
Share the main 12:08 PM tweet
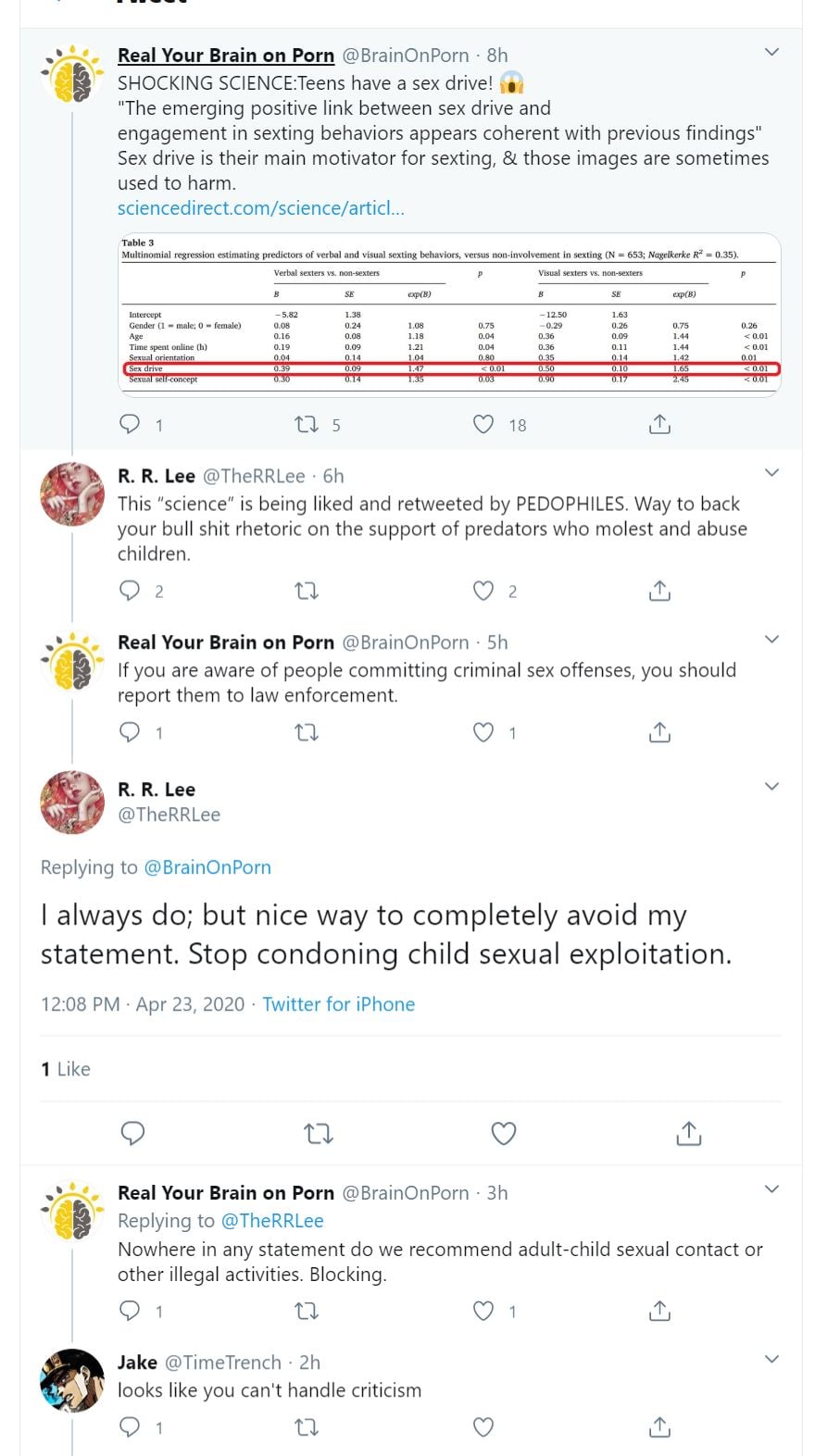pos(688,1133)
